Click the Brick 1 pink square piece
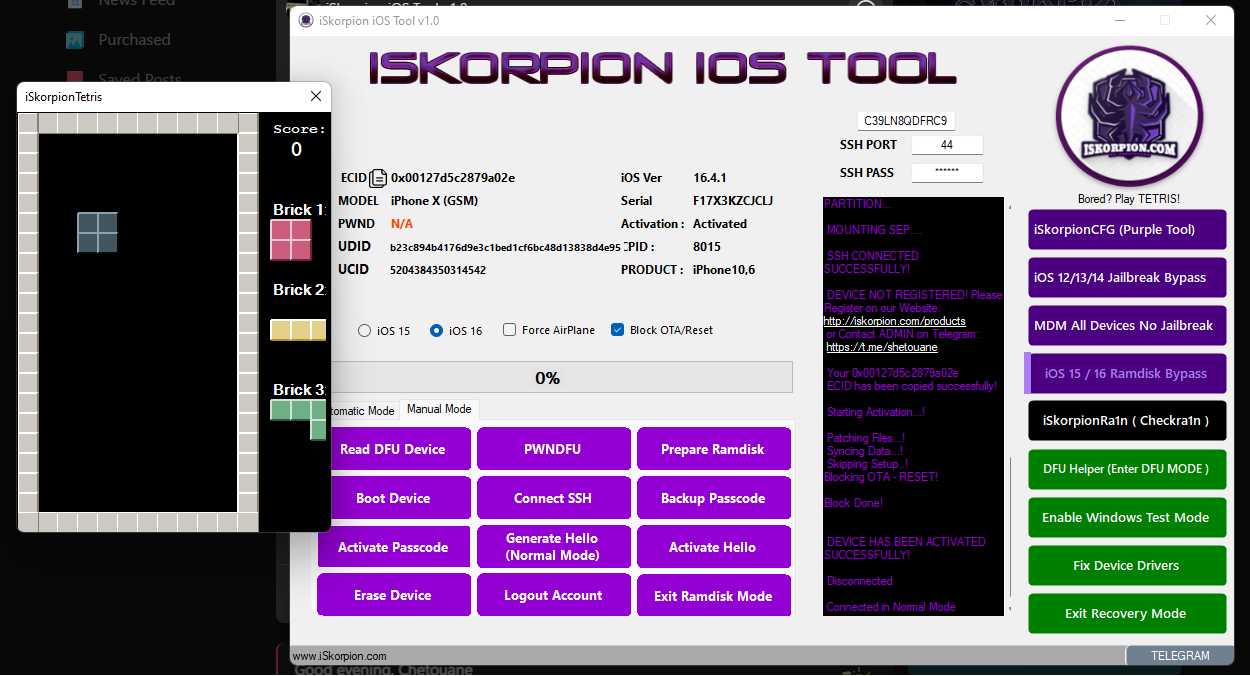1250x676 pixels. click(x=291, y=240)
